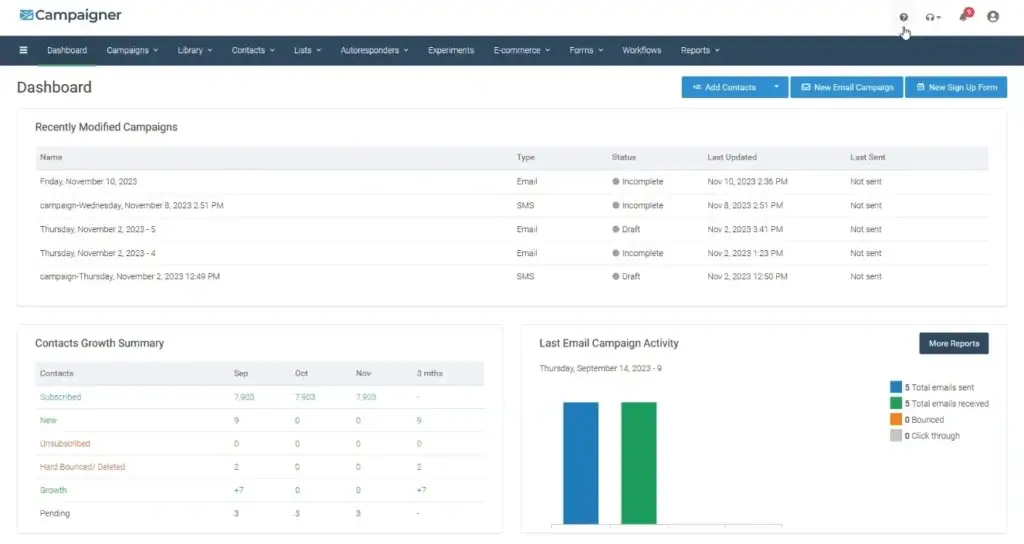Image resolution: width=1024 pixels, height=544 pixels.
Task: Click Draft status of November 2, 2023 - 5
Action: pyautogui.click(x=626, y=229)
